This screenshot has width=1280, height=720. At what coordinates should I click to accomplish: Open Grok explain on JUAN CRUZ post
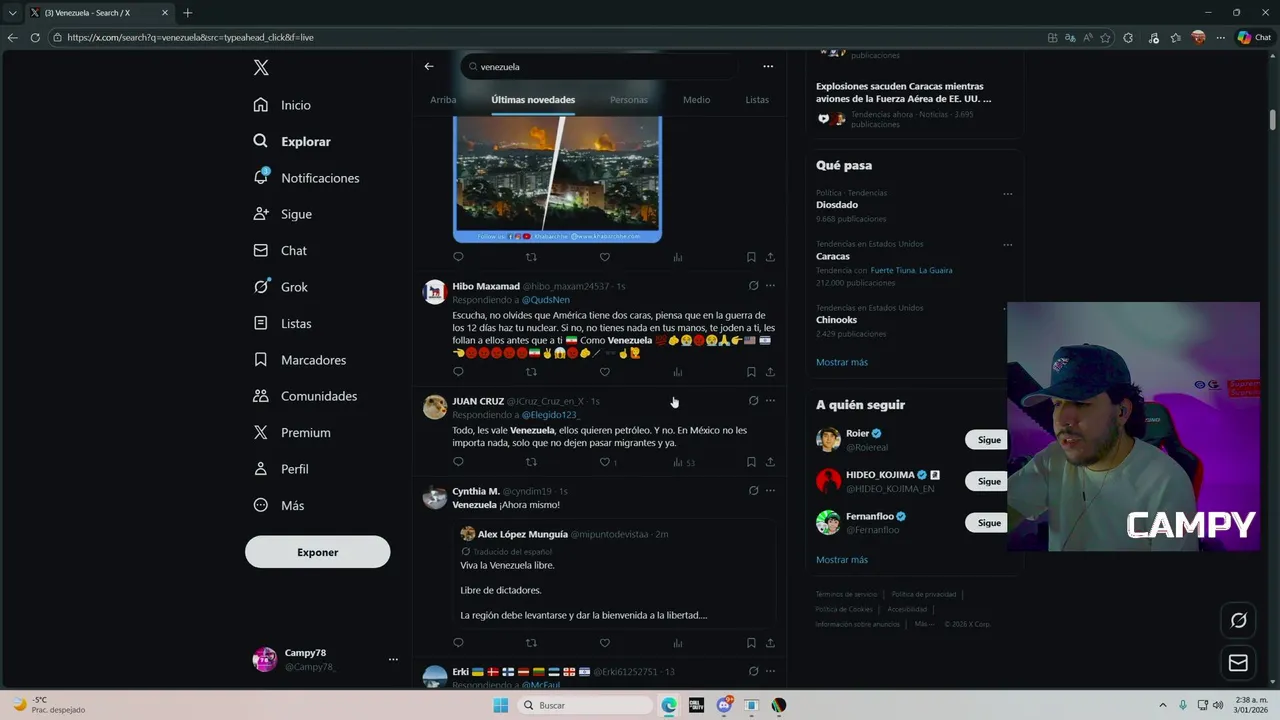coord(753,401)
